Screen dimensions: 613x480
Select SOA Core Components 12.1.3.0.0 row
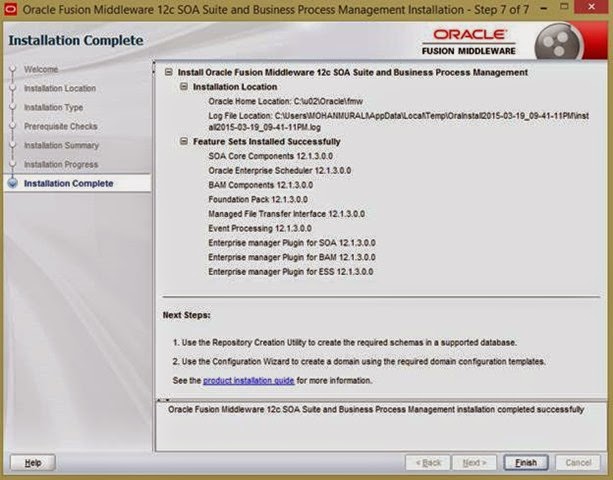pyautogui.click(x=271, y=156)
